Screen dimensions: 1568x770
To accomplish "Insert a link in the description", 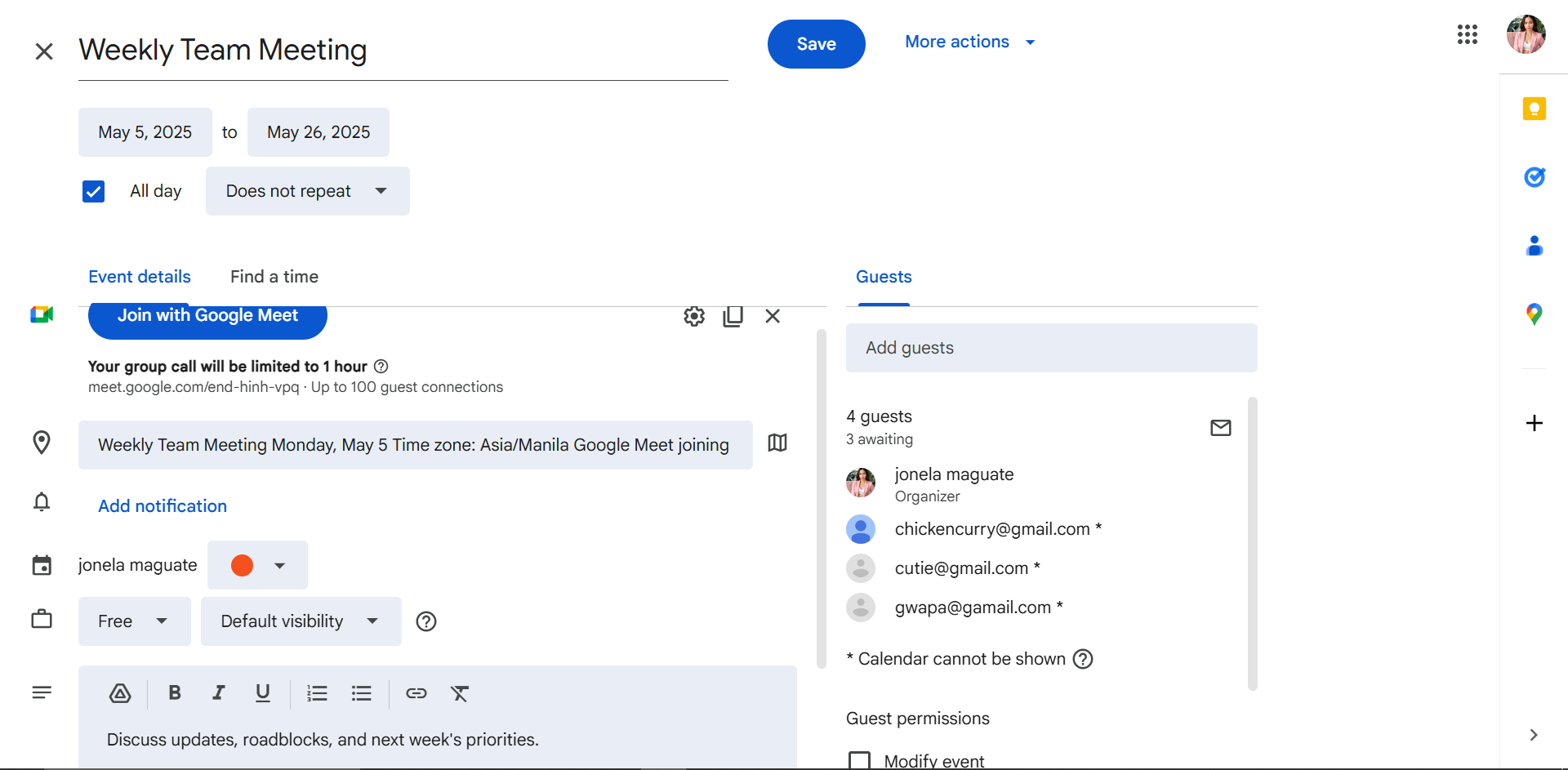I will [416, 693].
